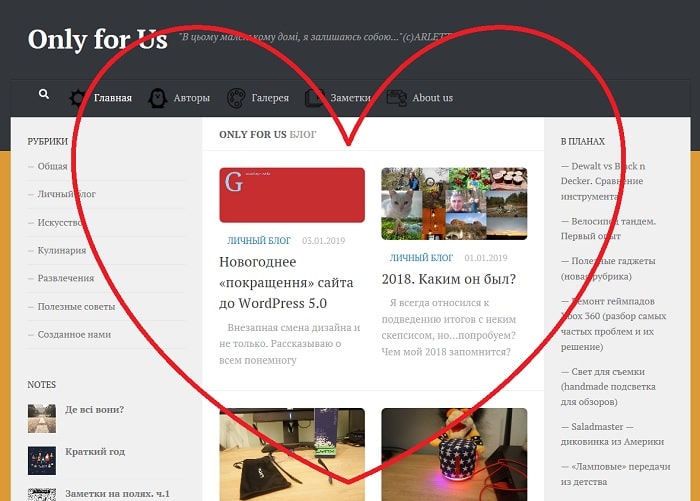Click plan item «Ламповые» передачи из детства
700x501 pixels.
616,474
